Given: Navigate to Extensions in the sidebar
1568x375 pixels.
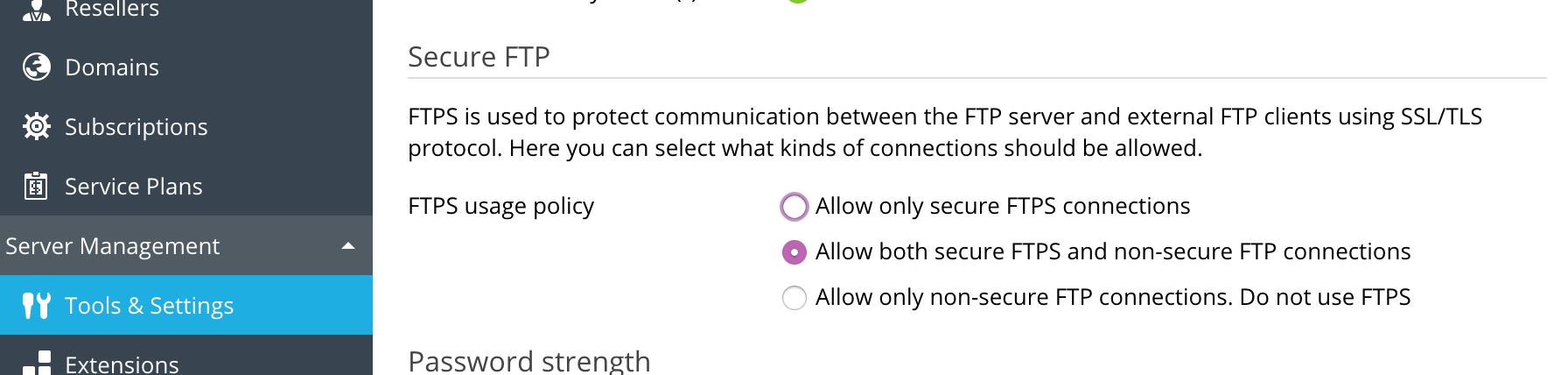Looking at the screenshot, I should pos(122,364).
